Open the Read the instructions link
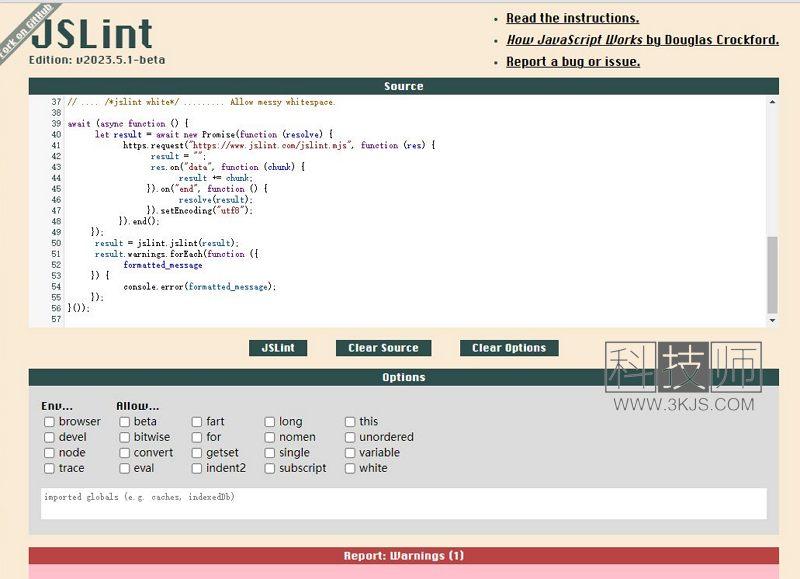Screen dimensions: 800x579 [572, 18]
